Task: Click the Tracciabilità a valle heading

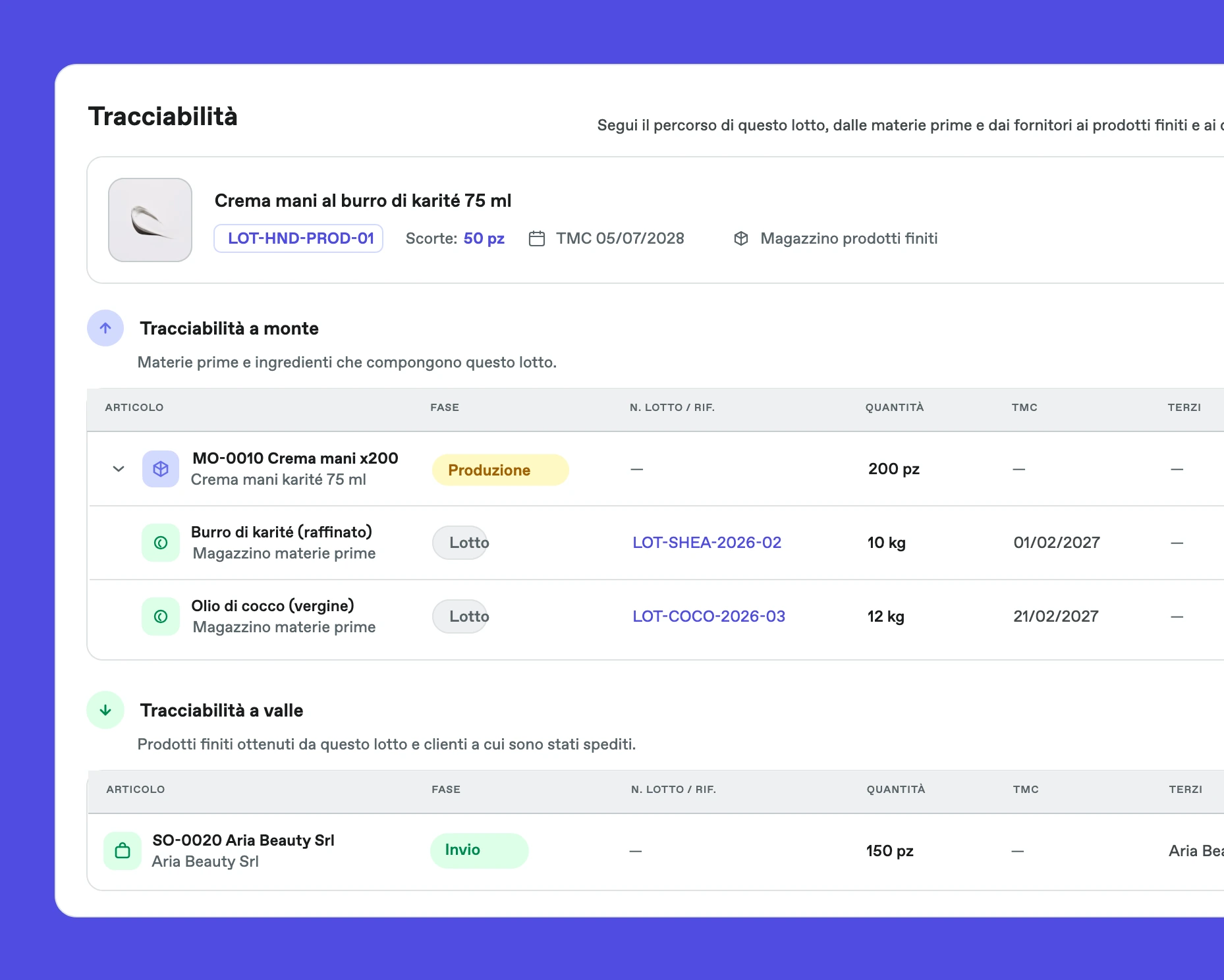Action: [x=221, y=711]
